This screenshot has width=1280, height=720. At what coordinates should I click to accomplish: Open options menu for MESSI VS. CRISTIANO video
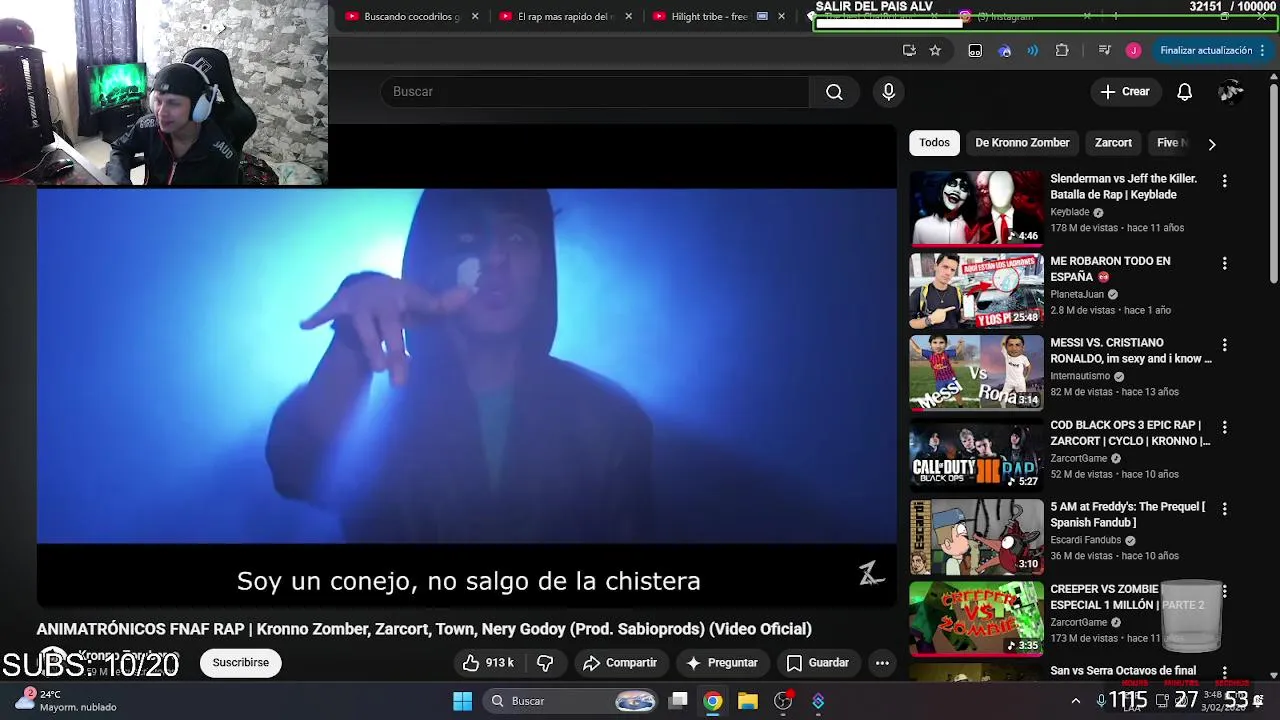click(x=1224, y=345)
